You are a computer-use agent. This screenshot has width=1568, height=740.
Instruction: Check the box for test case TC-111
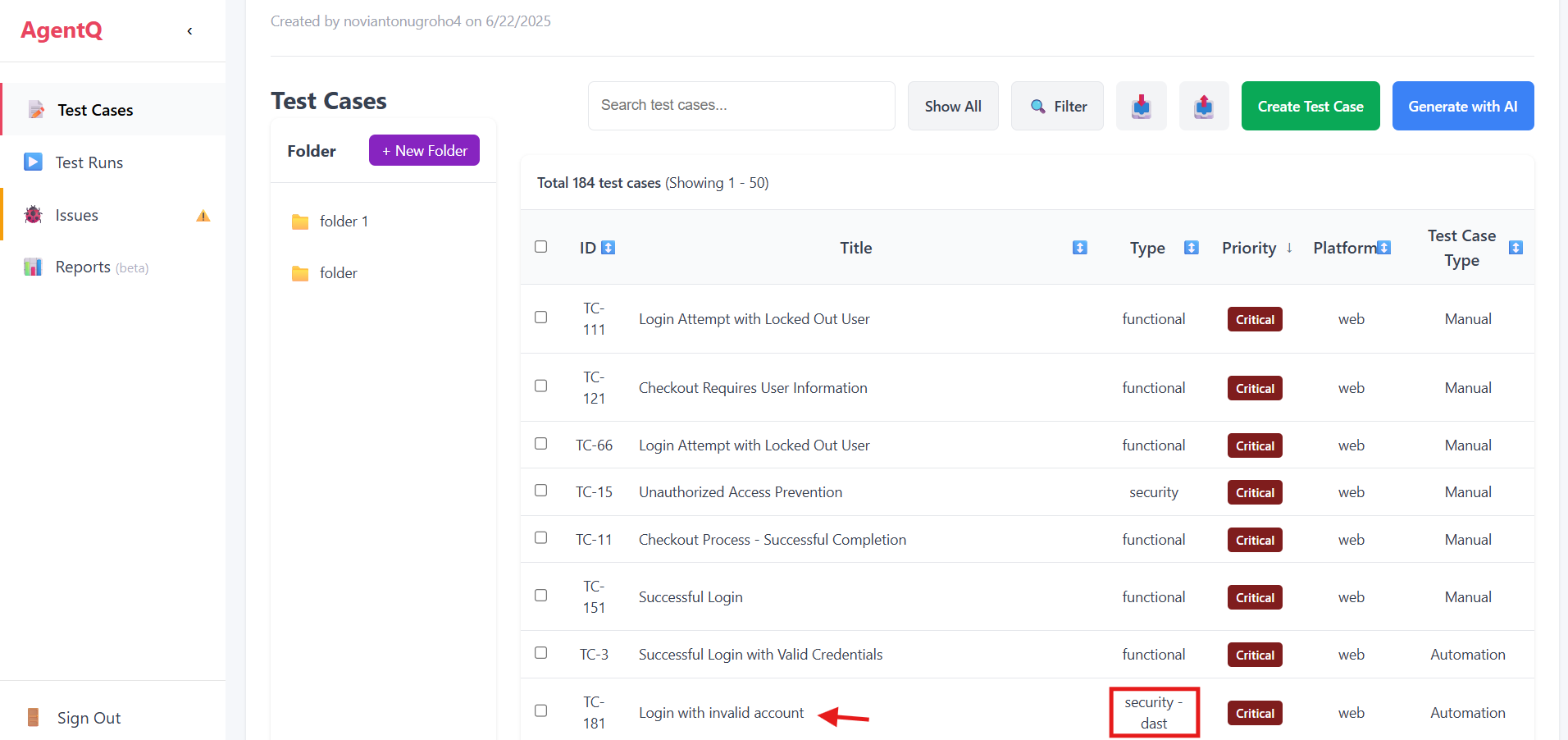540,317
